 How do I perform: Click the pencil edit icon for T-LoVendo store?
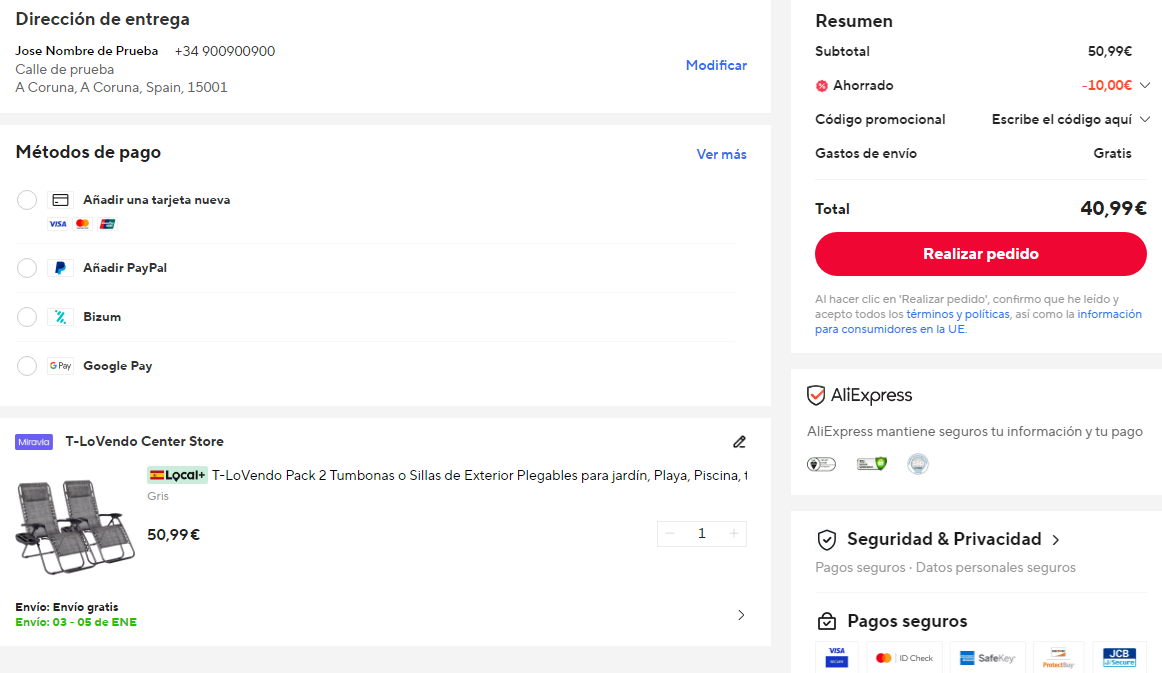[x=739, y=442]
